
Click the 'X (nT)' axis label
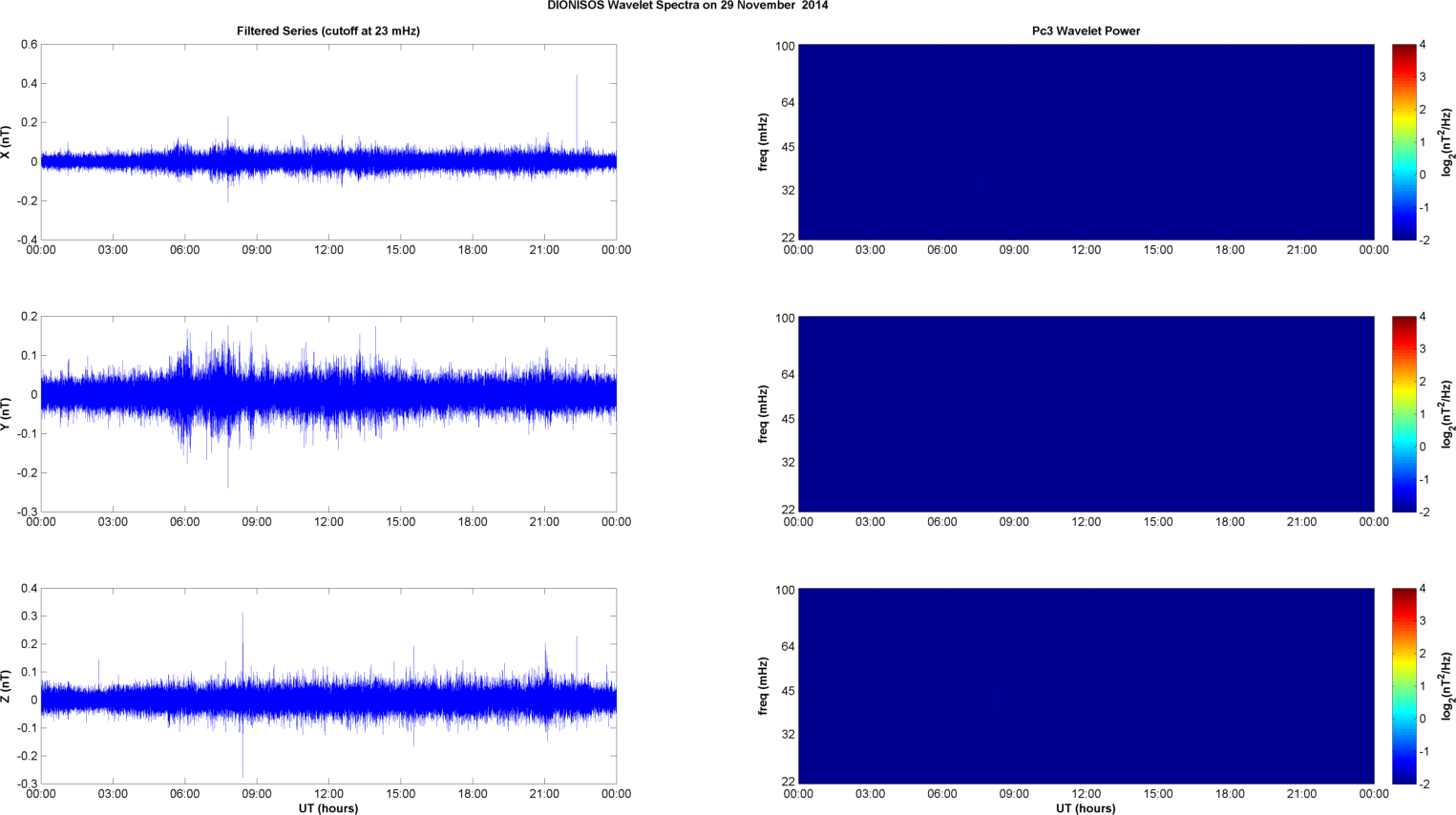coord(6,142)
